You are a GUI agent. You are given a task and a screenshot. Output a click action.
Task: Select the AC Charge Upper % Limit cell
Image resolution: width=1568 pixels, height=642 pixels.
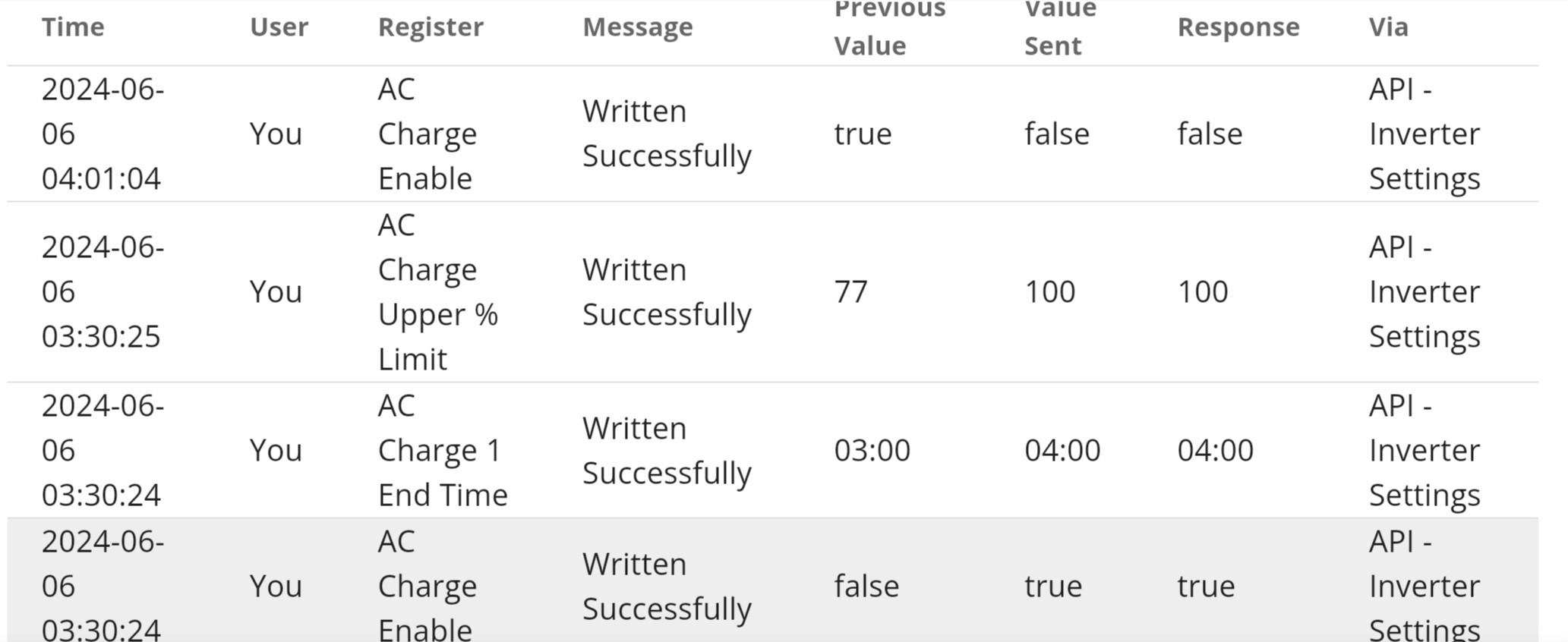pos(438,292)
